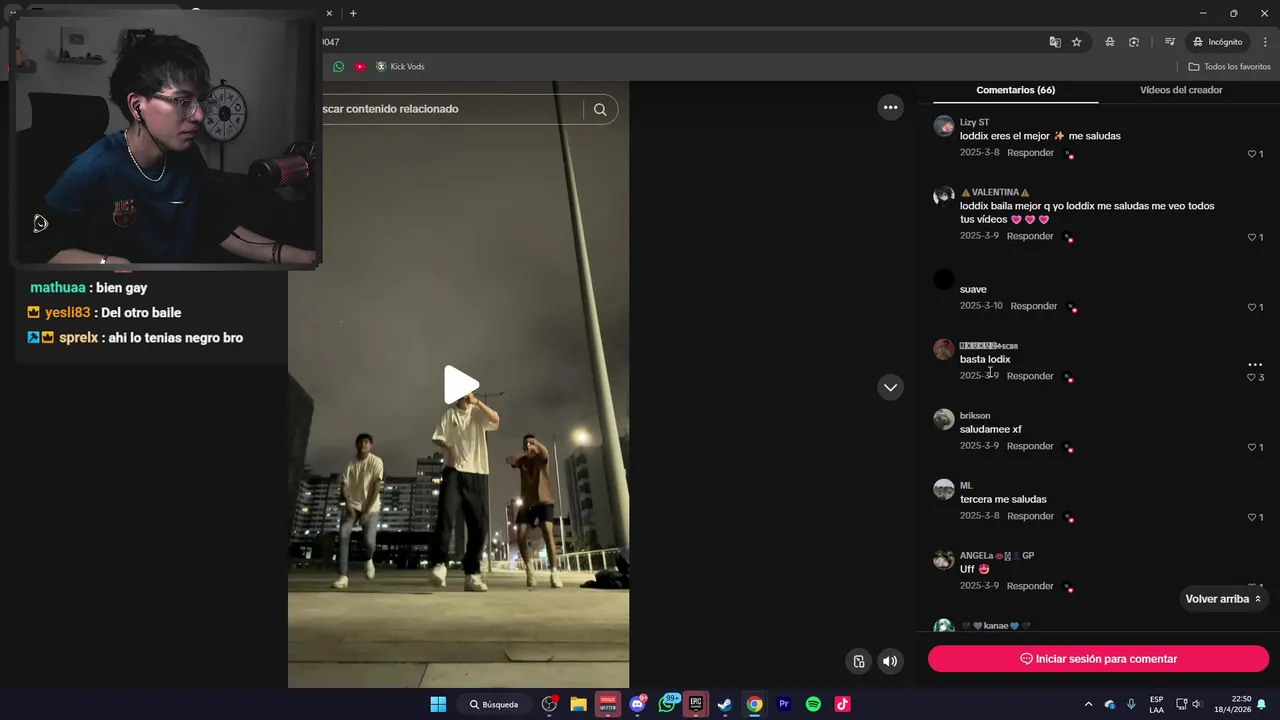Open Kick Vods bookmark

point(400,67)
